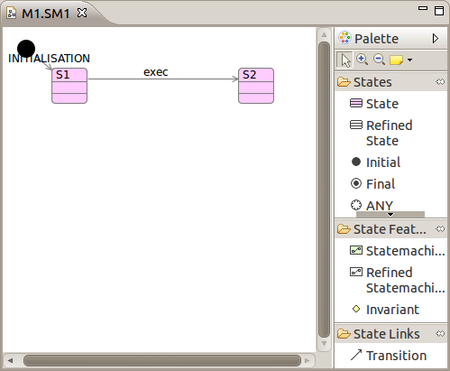
Task: Toggle pin on State Links drawer
Action: 440,333
